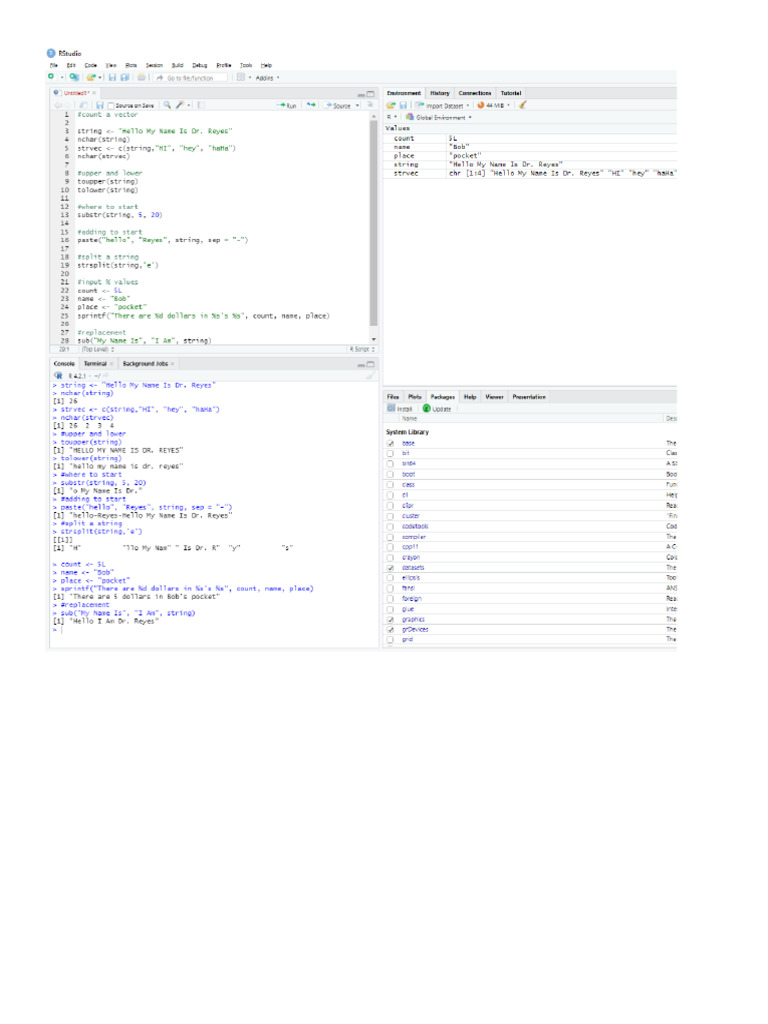Click the Run button in the editor toolbar
The image size is (768, 1024).
287,105
